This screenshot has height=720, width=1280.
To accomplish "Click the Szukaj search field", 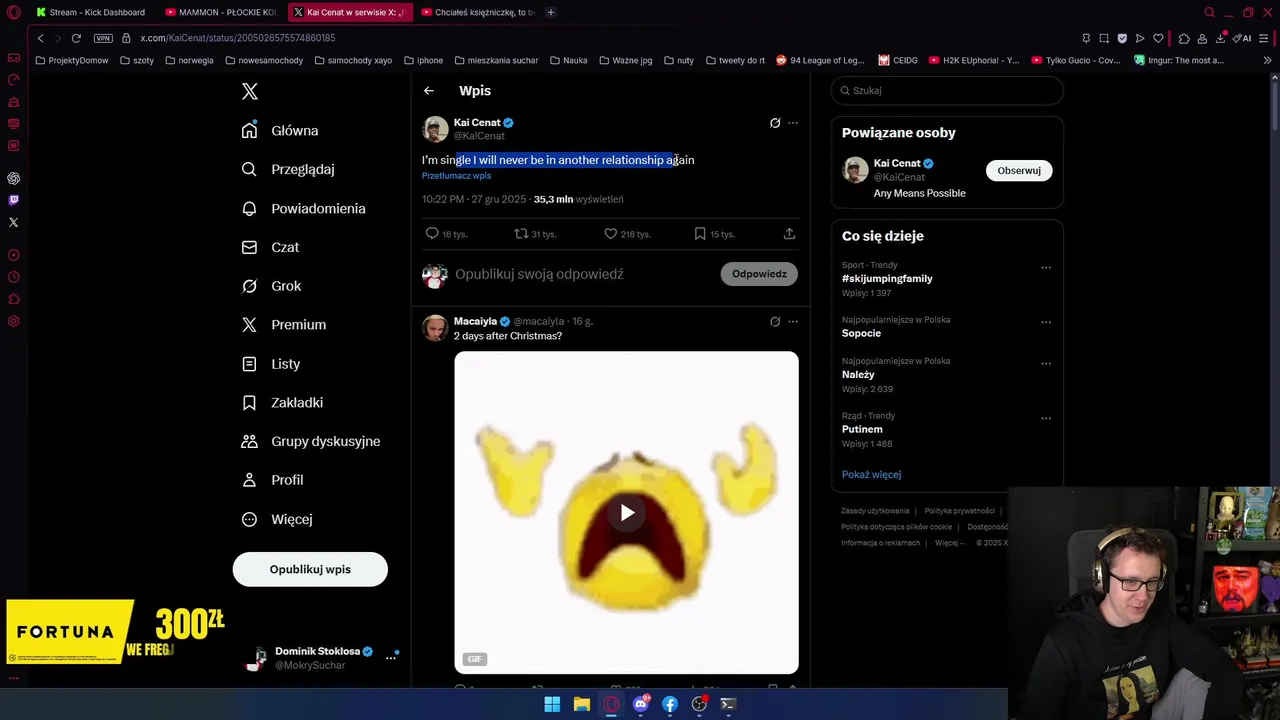I will tap(947, 91).
